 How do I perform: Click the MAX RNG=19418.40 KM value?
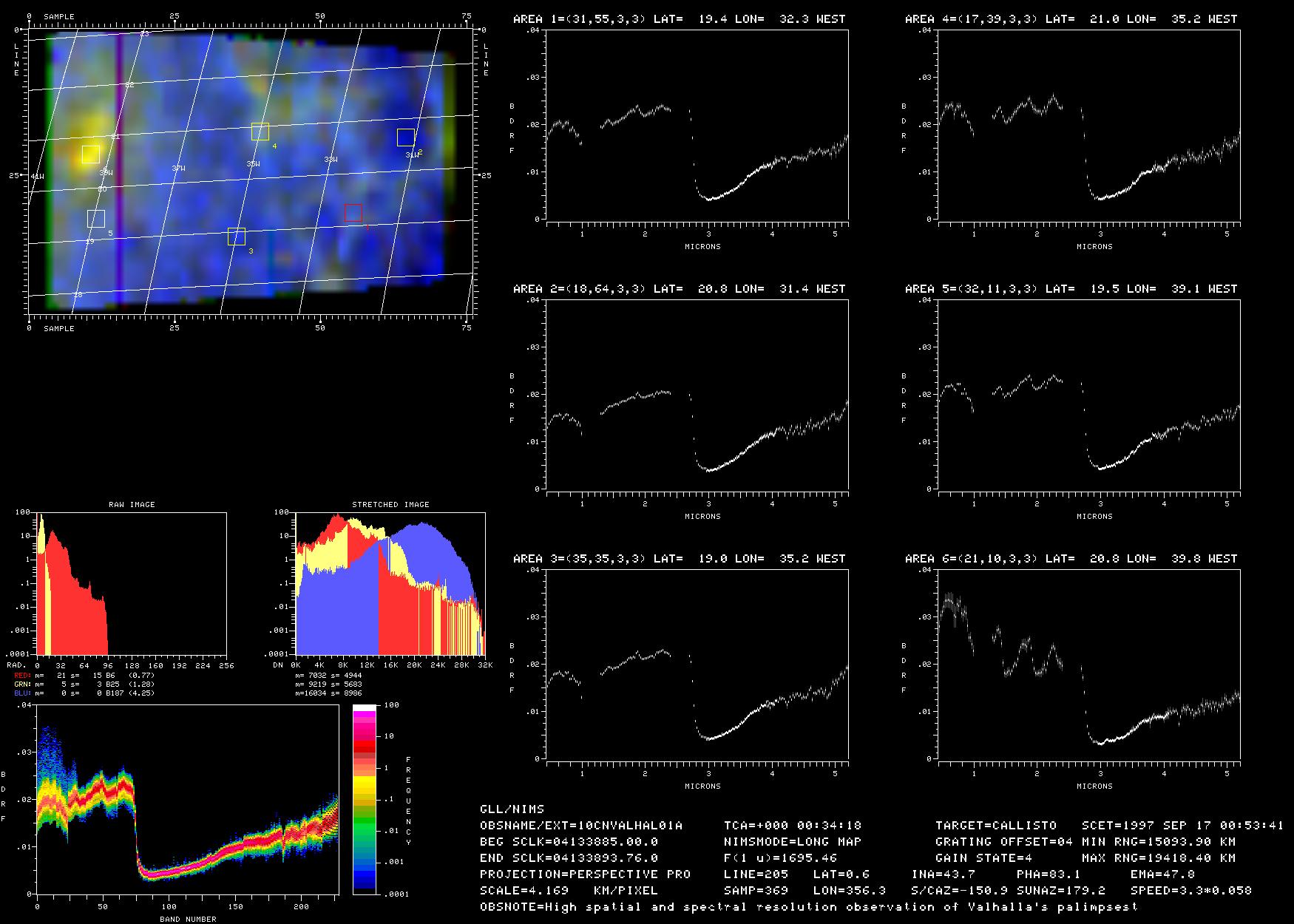[x=1159, y=857]
